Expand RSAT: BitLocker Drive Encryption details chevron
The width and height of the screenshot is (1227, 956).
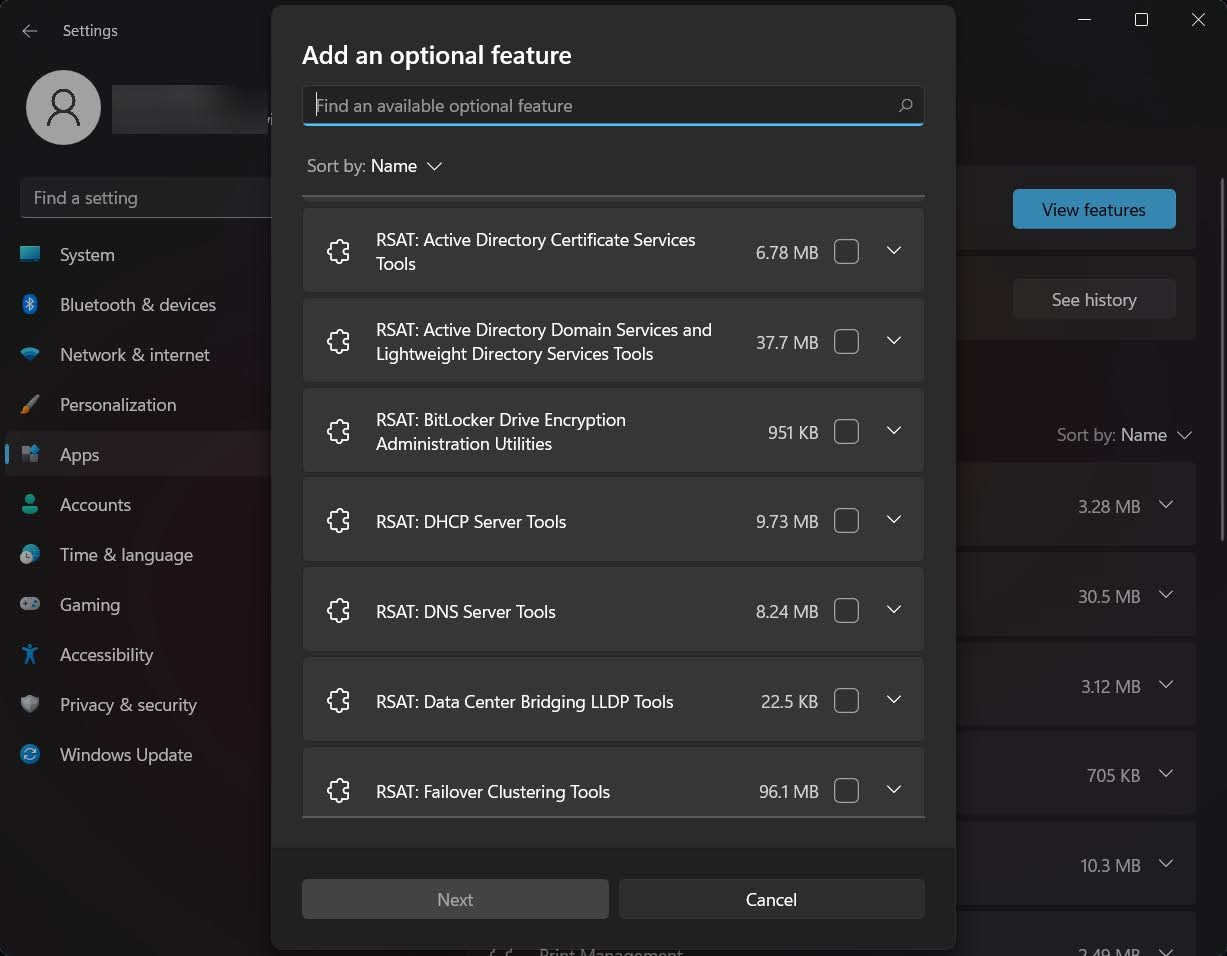point(894,431)
